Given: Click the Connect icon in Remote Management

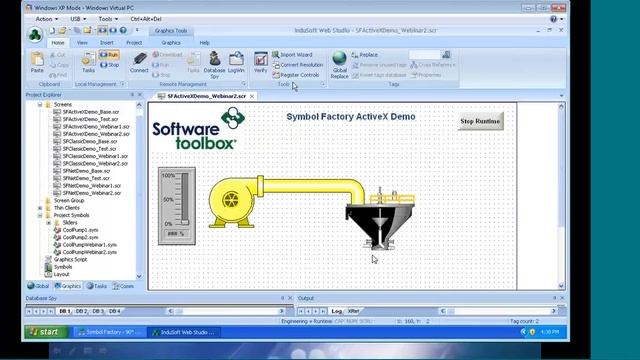Looking at the screenshot, I should point(139,62).
